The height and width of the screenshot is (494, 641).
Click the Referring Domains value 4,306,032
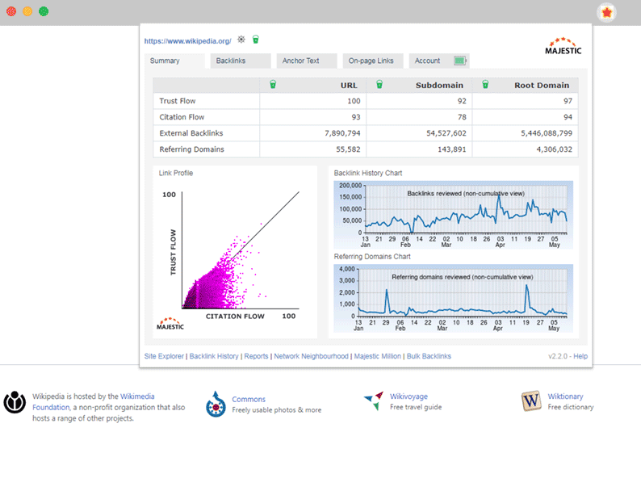click(x=554, y=149)
